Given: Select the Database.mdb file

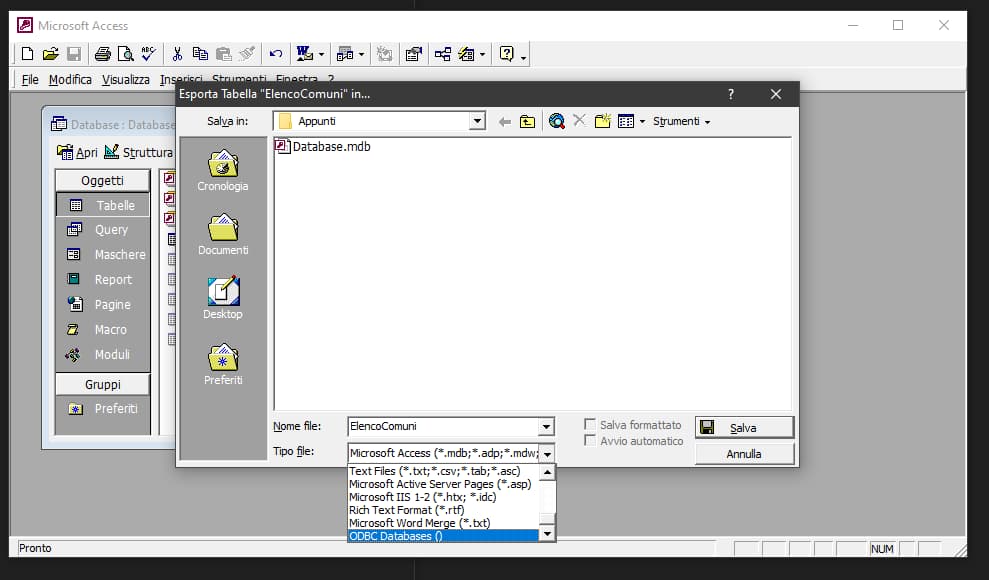Looking at the screenshot, I should 323,146.
